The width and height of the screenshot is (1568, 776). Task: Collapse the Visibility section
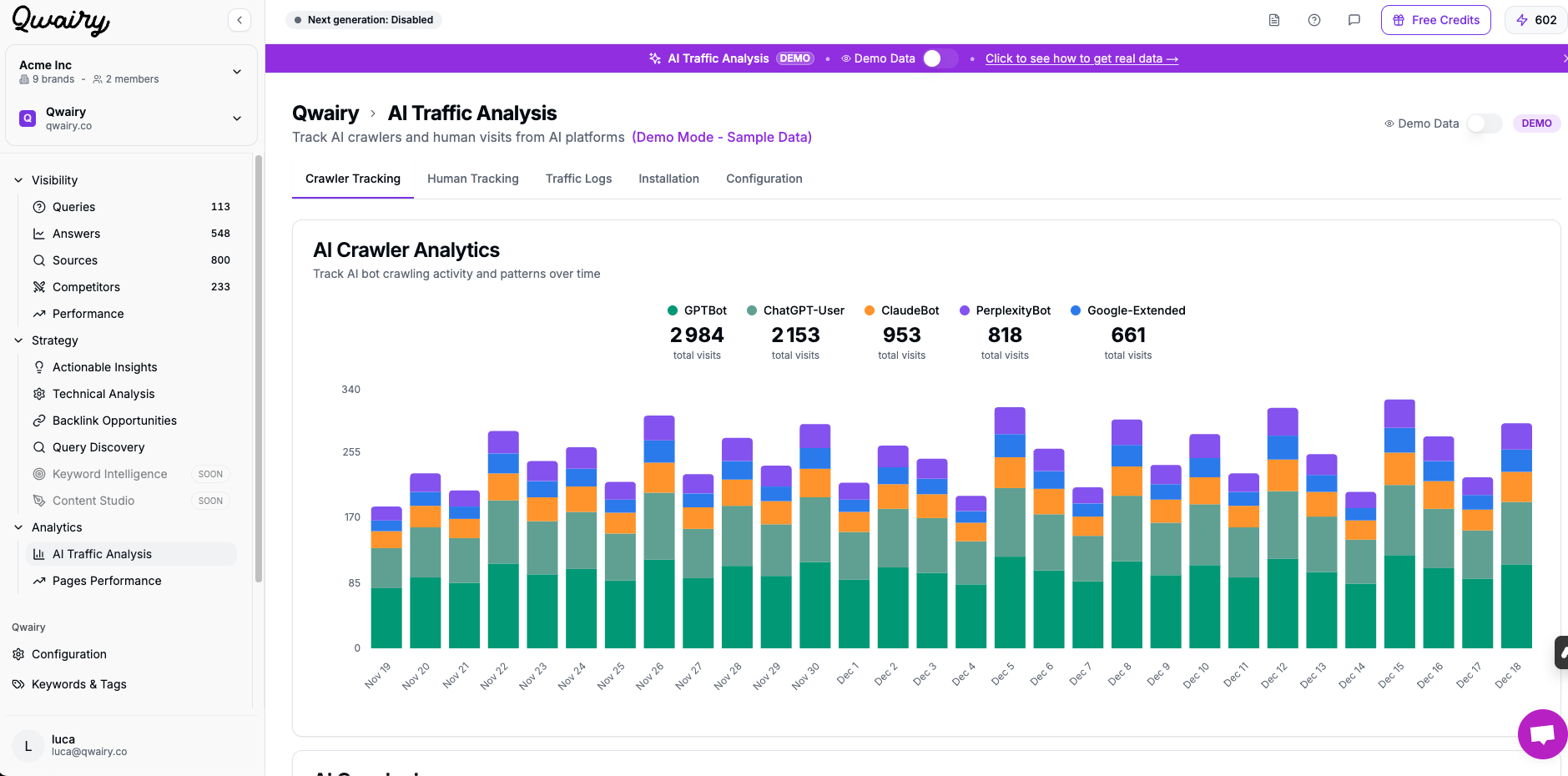[x=47, y=180]
